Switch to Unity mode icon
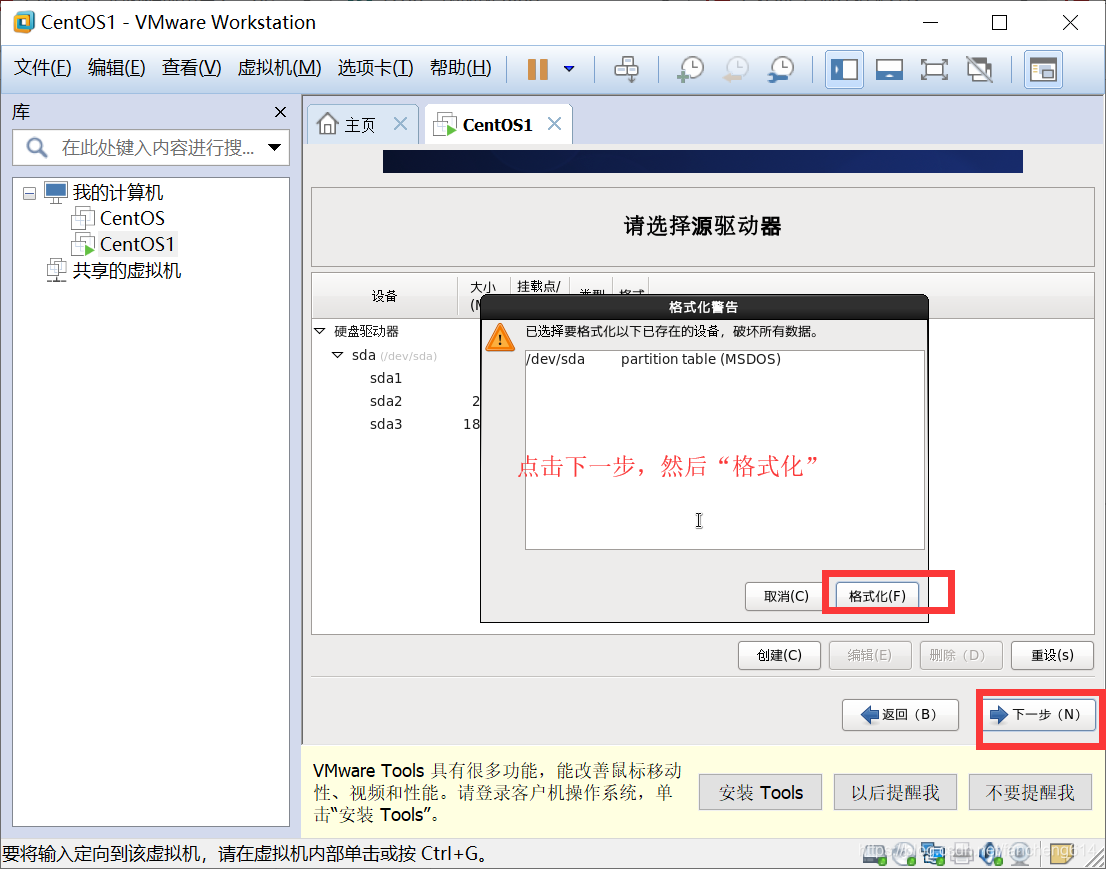 (979, 69)
